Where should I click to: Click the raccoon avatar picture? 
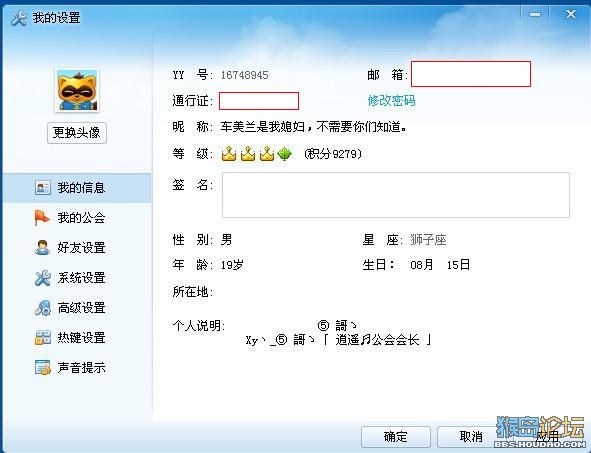[77, 90]
